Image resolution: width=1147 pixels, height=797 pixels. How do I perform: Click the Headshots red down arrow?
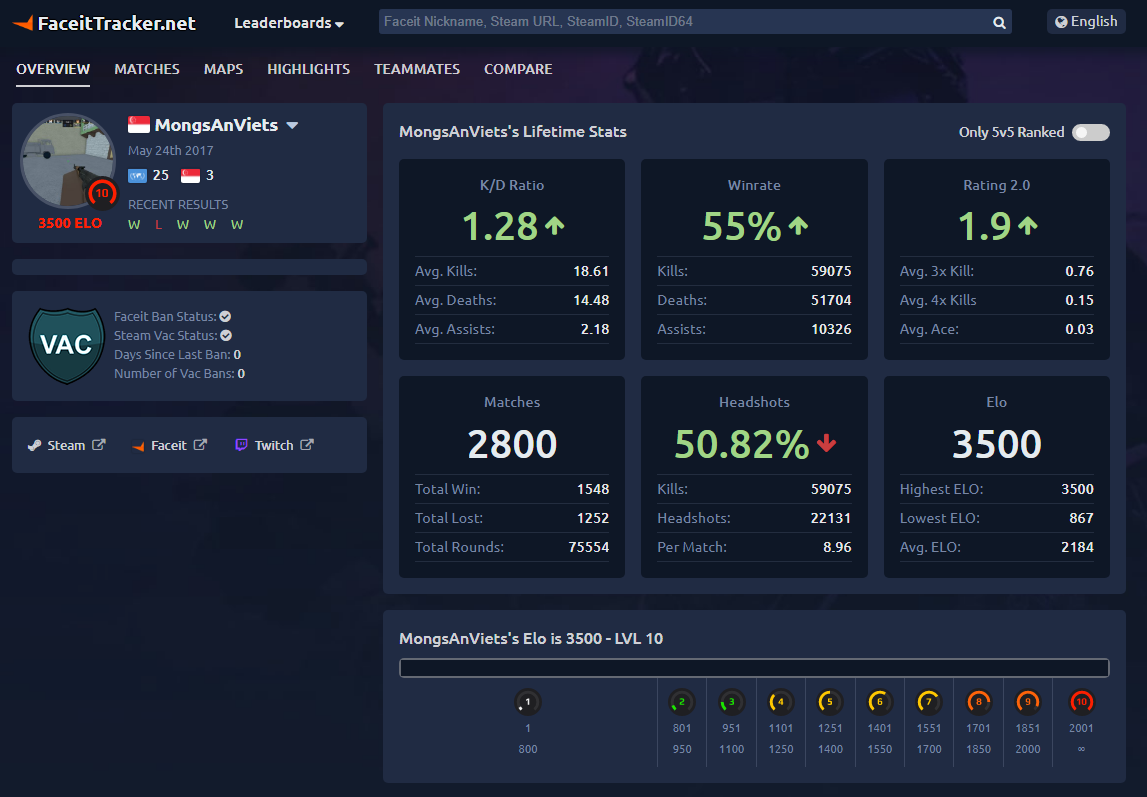tap(827, 443)
